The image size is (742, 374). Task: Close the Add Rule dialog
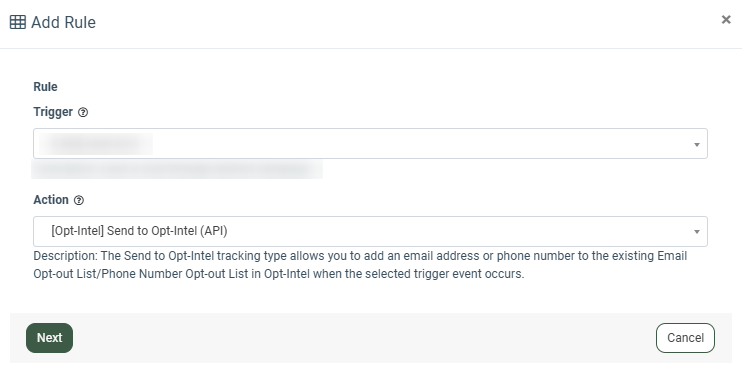point(726,19)
